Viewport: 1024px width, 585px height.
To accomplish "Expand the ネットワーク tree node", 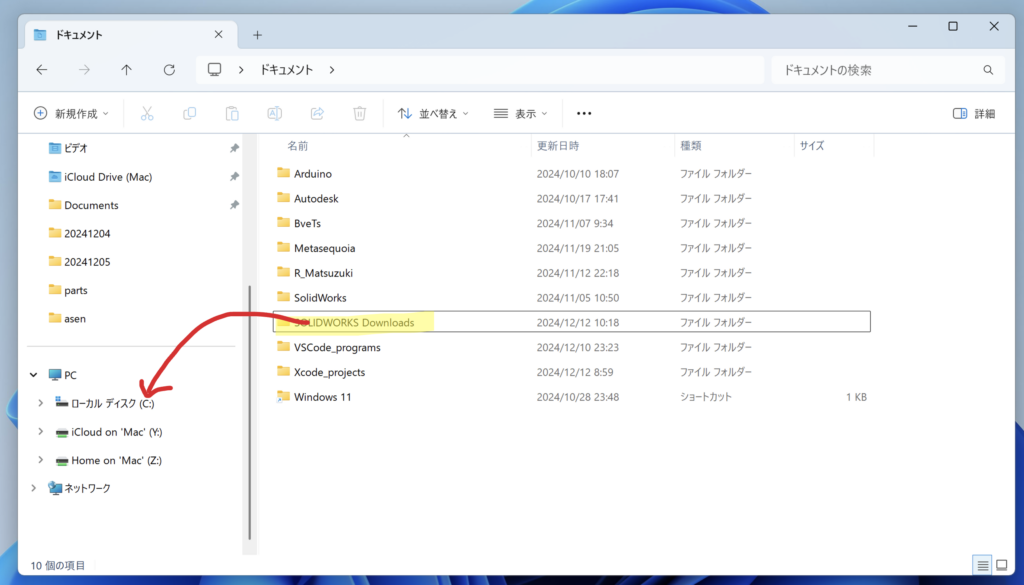I will click(x=33, y=488).
